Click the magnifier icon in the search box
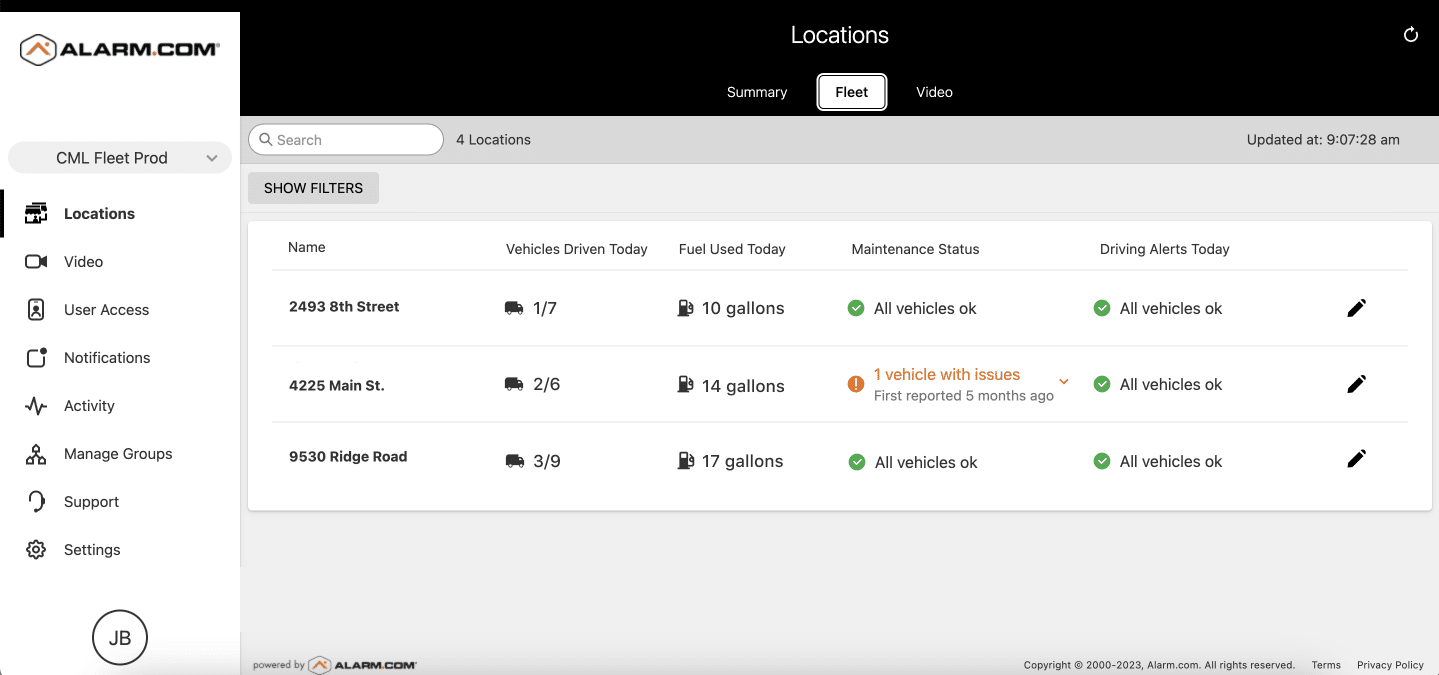 tap(266, 140)
